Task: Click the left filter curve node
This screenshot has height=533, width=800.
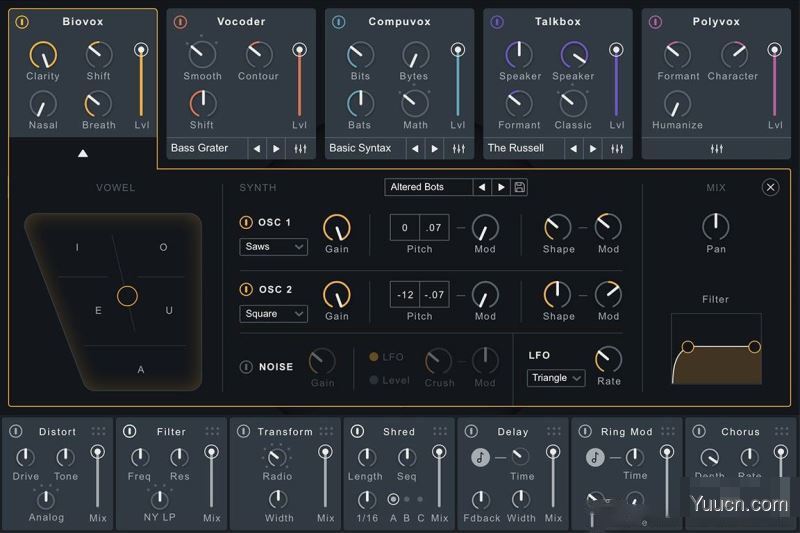Action: coord(688,347)
